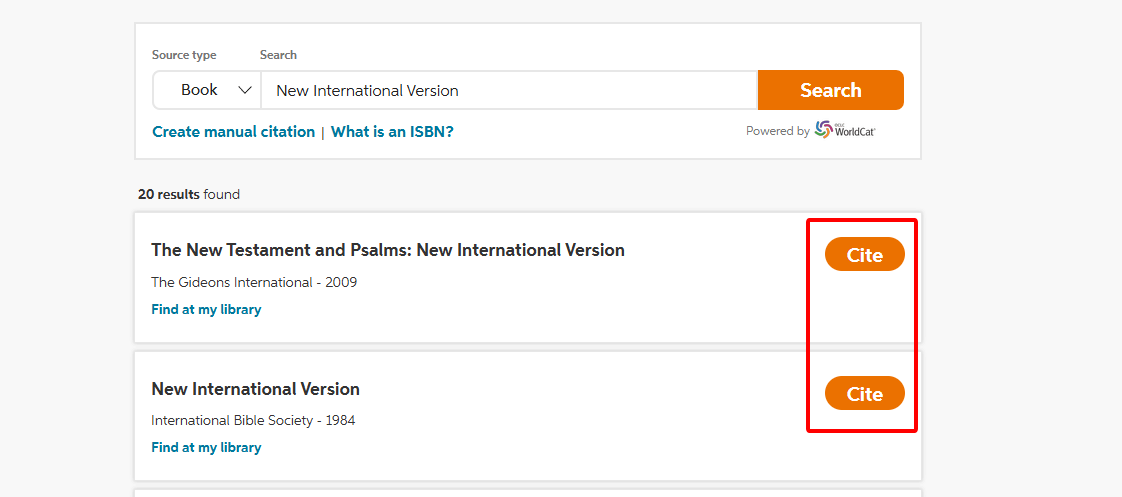Cite the 1984 New International Version result
Screen dimensions: 1122x497
[864, 394]
